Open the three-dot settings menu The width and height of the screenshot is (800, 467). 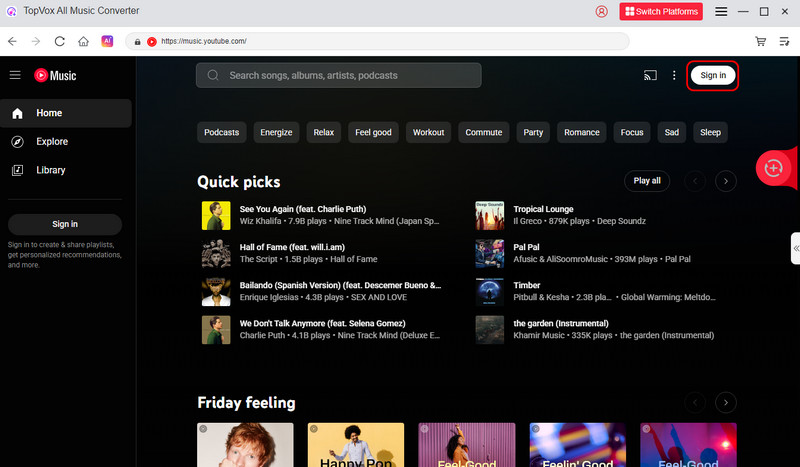[674, 76]
